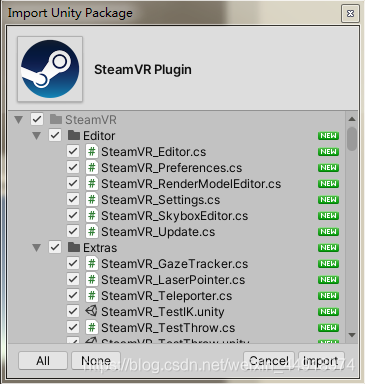Viewport: 365px width, 384px height.
Task: Click the C# script icon beside SteamVR_RenderModelEditor.cs
Action: [92, 183]
